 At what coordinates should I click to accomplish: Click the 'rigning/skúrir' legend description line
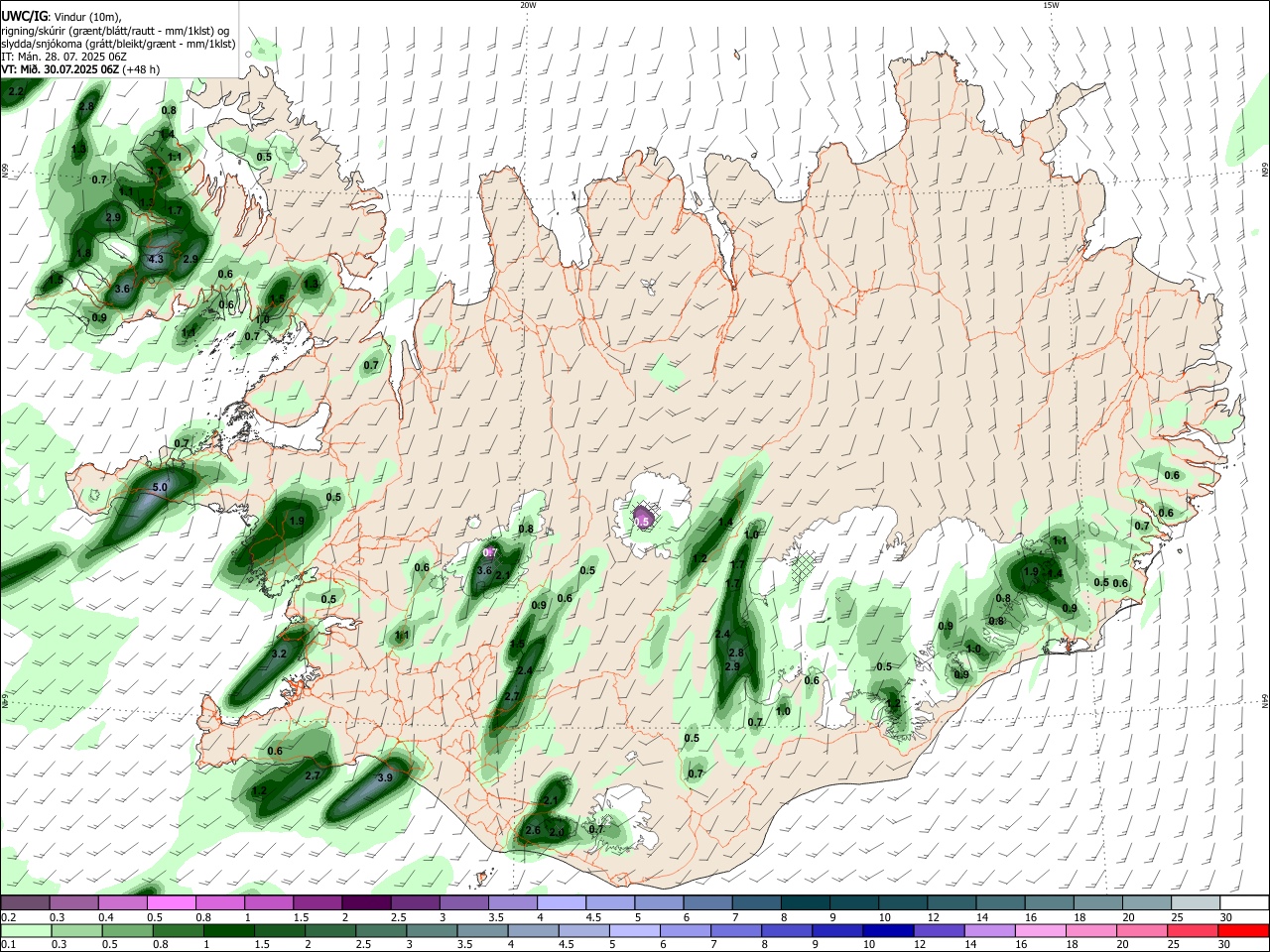(115, 31)
